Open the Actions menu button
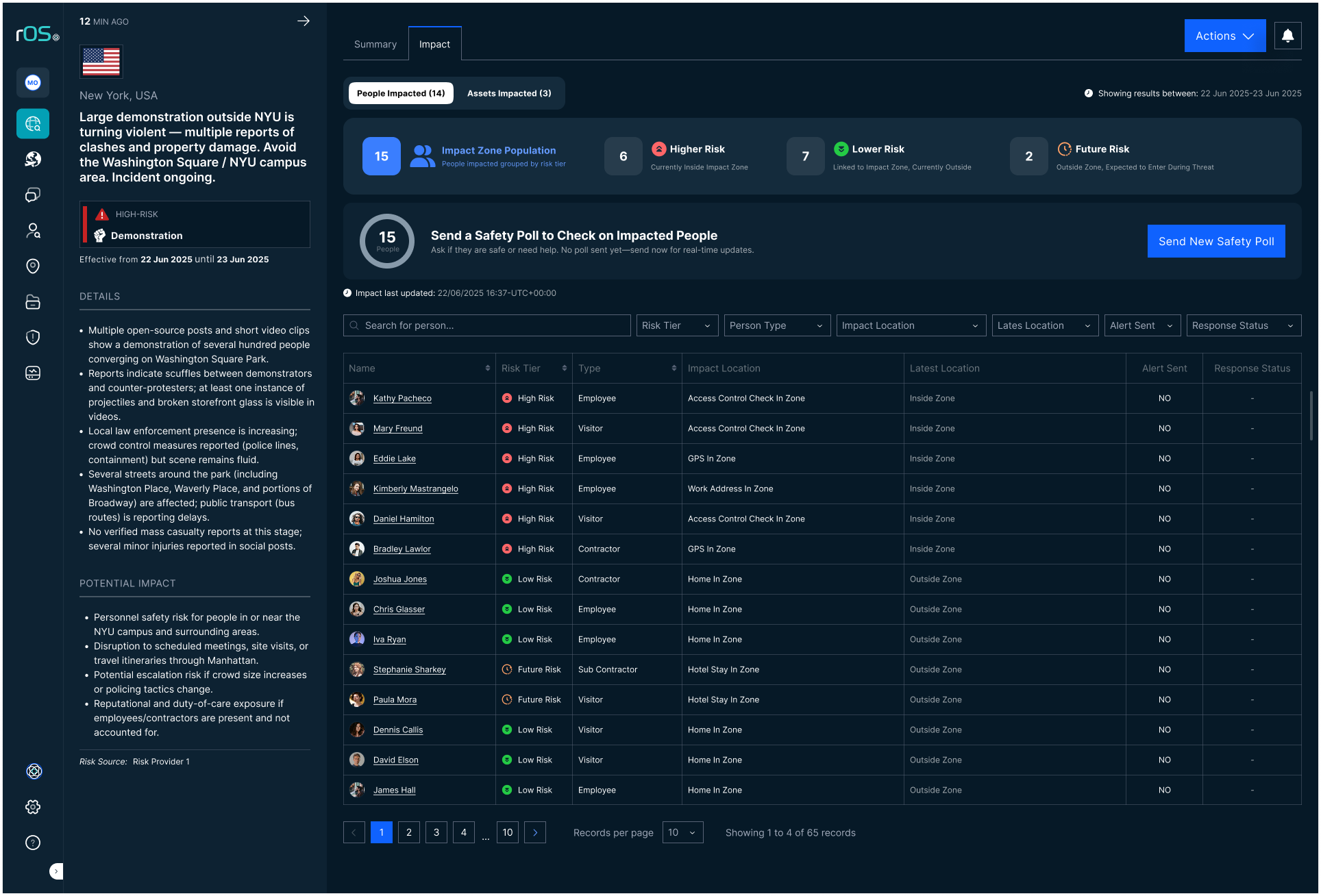The height and width of the screenshot is (896, 1321). tap(1224, 36)
